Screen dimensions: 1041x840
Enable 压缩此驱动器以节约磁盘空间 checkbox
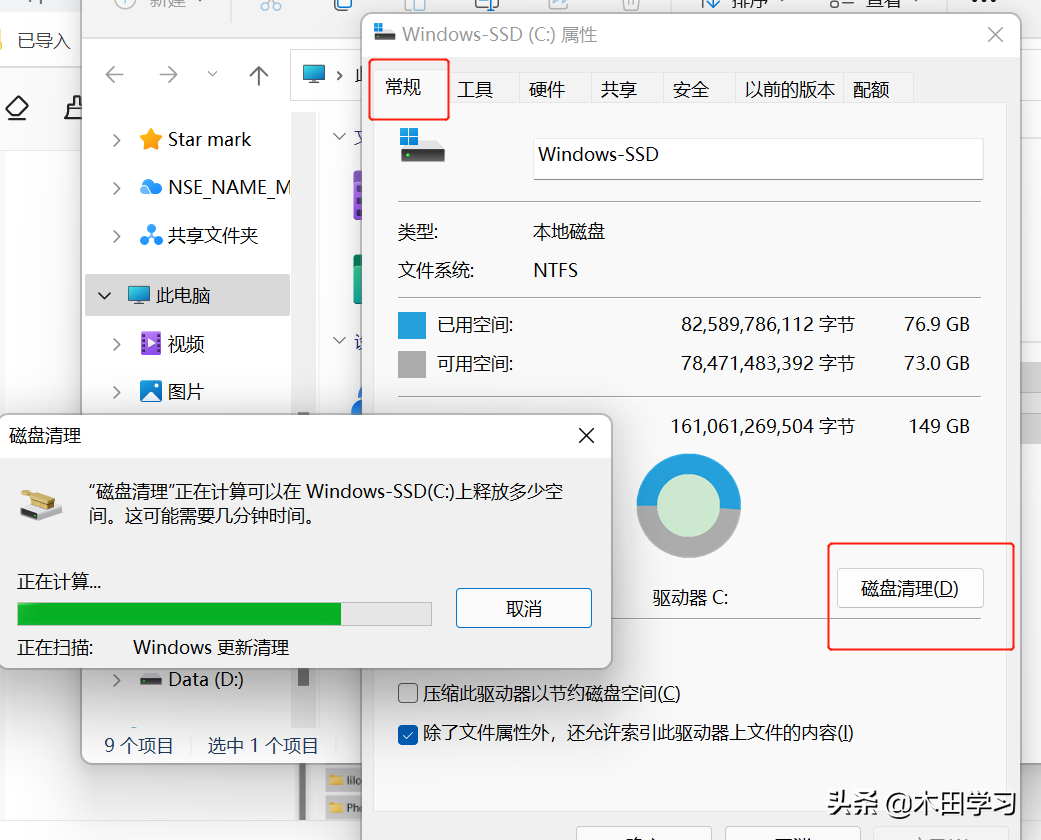point(408,693)
